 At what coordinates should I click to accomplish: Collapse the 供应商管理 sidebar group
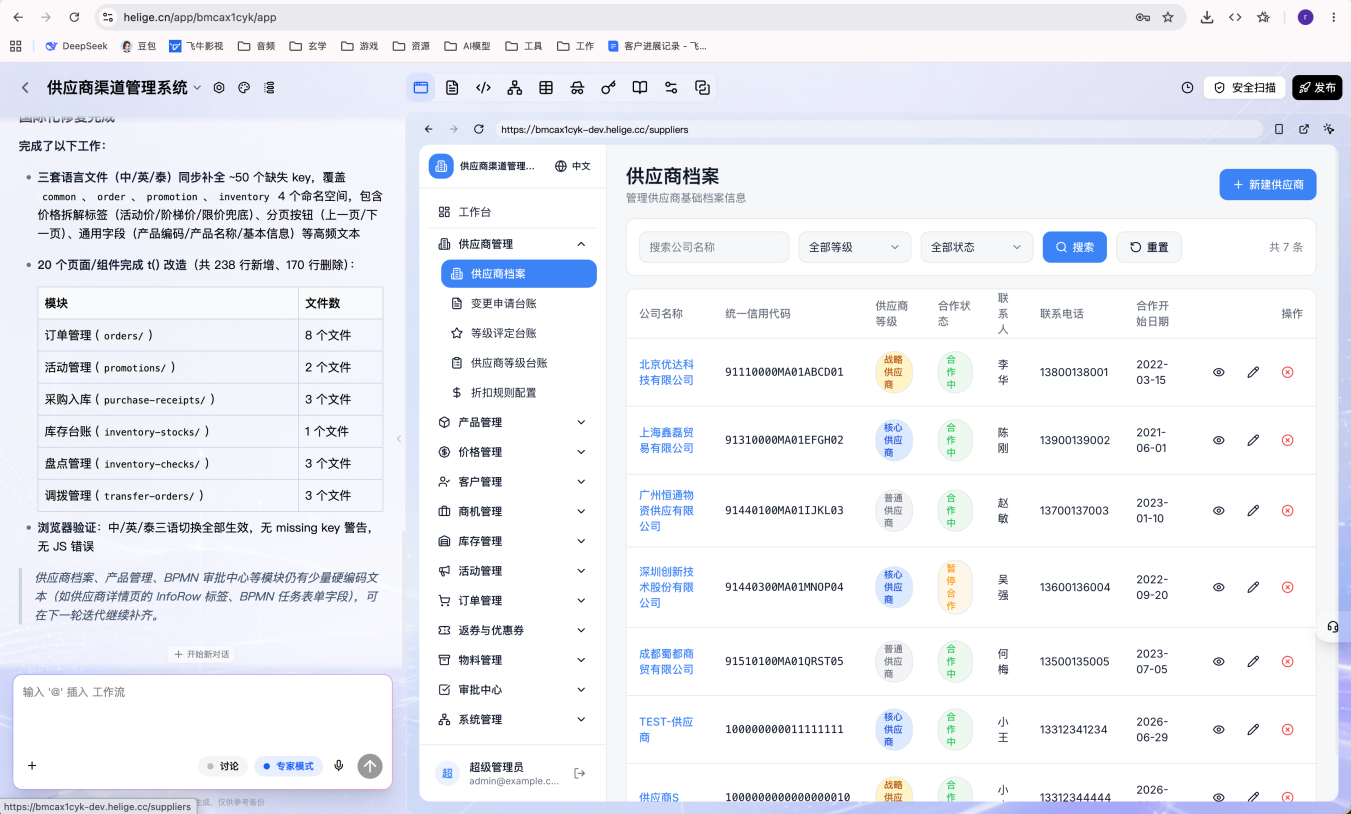(512, 244)
